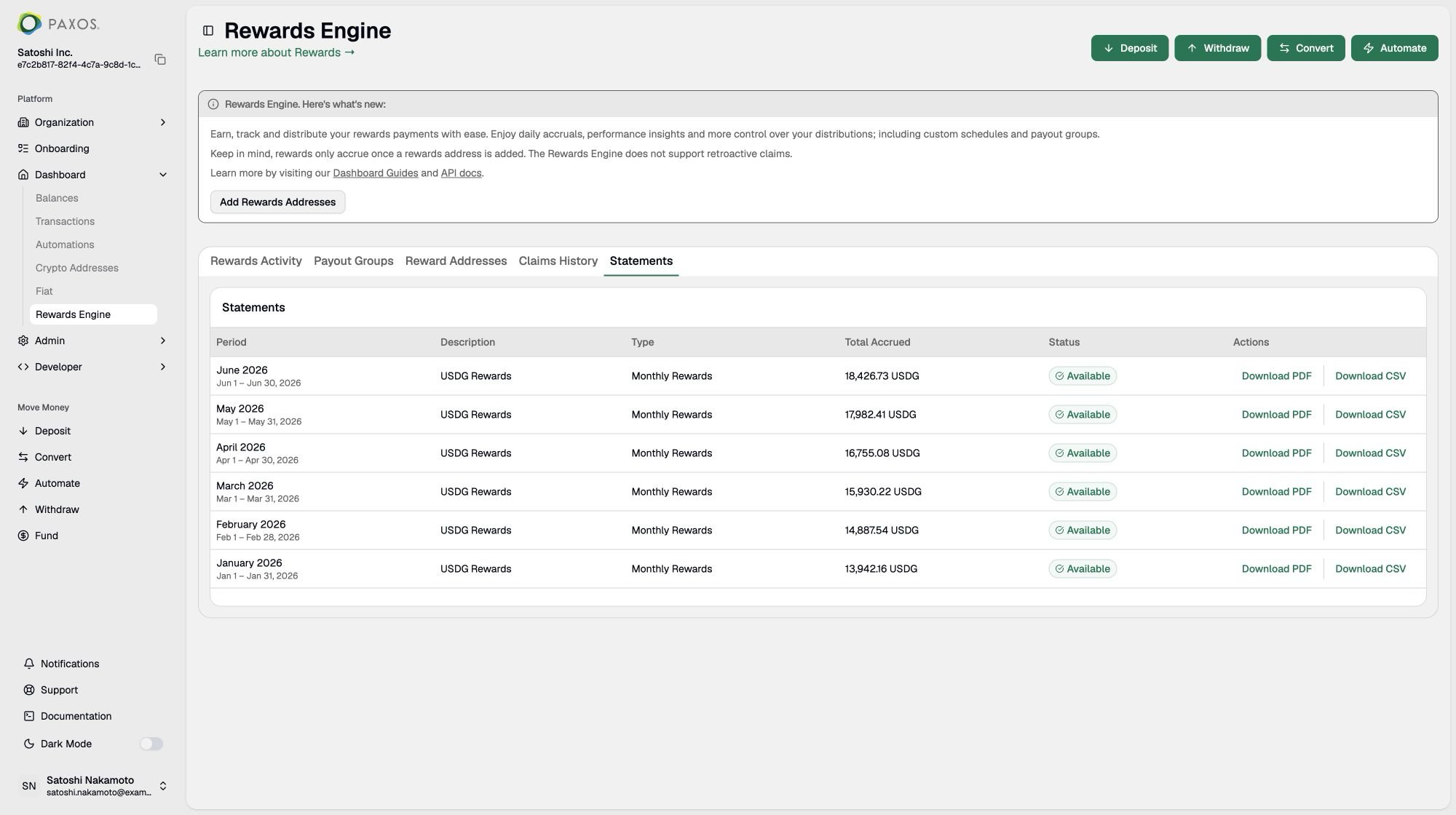1456x815 pixels.
Task: Copy the Satoshi Inc. organization ID
Action: click(160, 59)
